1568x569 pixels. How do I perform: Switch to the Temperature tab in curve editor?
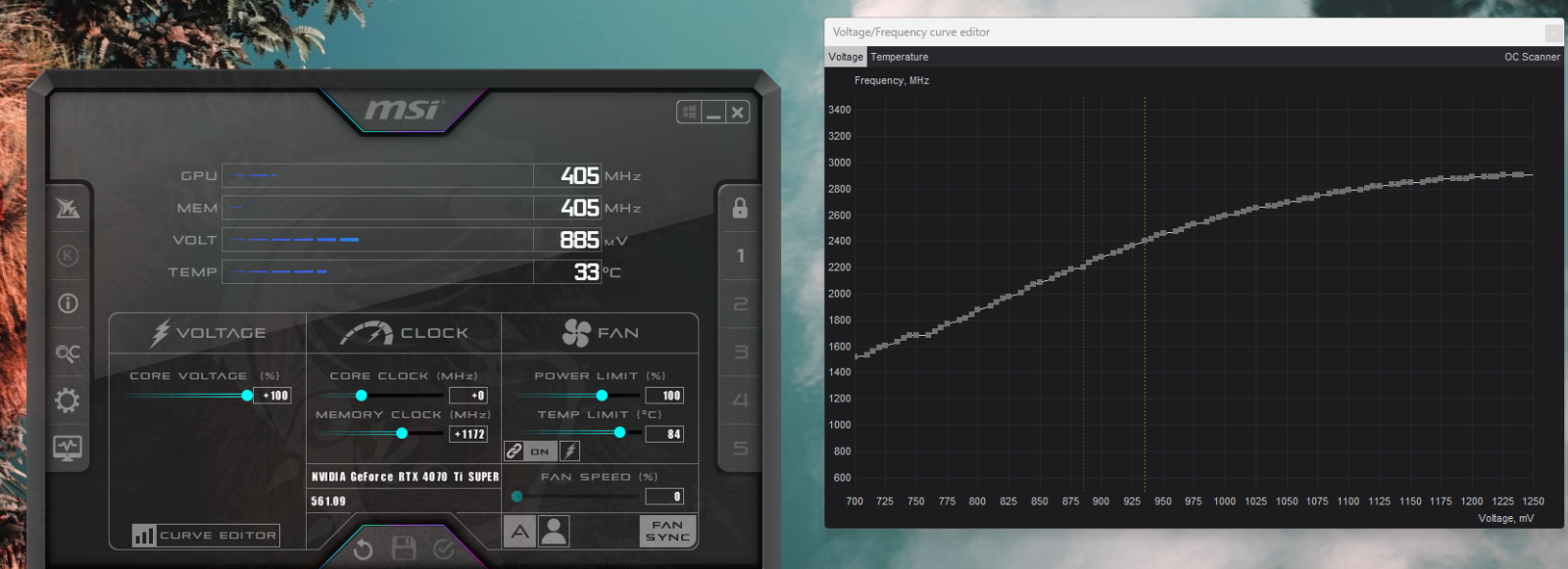tap(900, 57)
